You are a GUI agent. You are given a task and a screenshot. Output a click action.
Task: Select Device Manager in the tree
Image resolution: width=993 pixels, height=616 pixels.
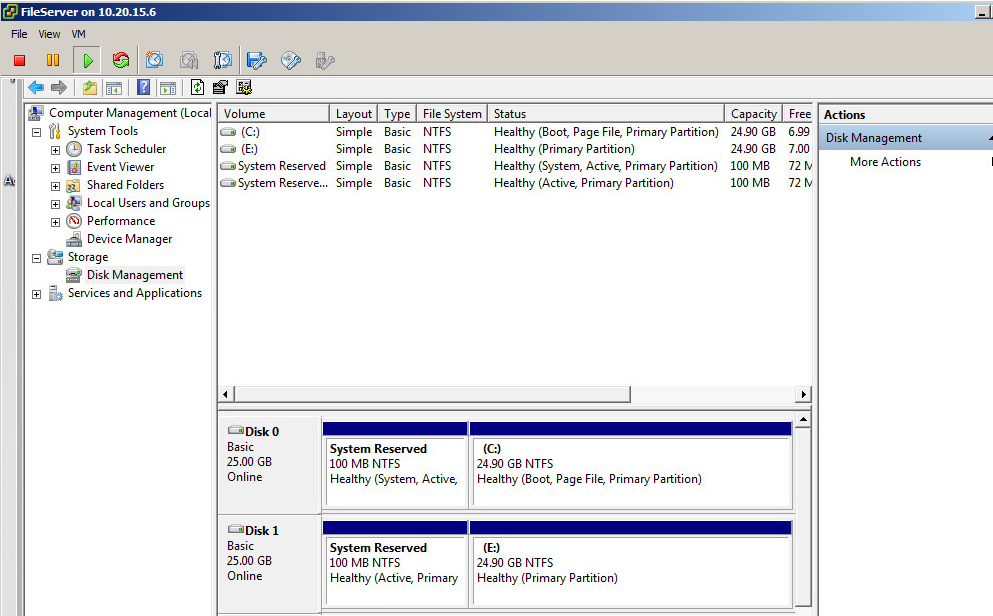point(129,239)
